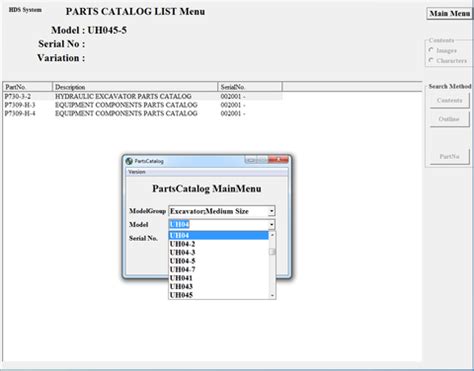Click the Description column header
This screenshot has width=474, height=371.
click(135, 87)
